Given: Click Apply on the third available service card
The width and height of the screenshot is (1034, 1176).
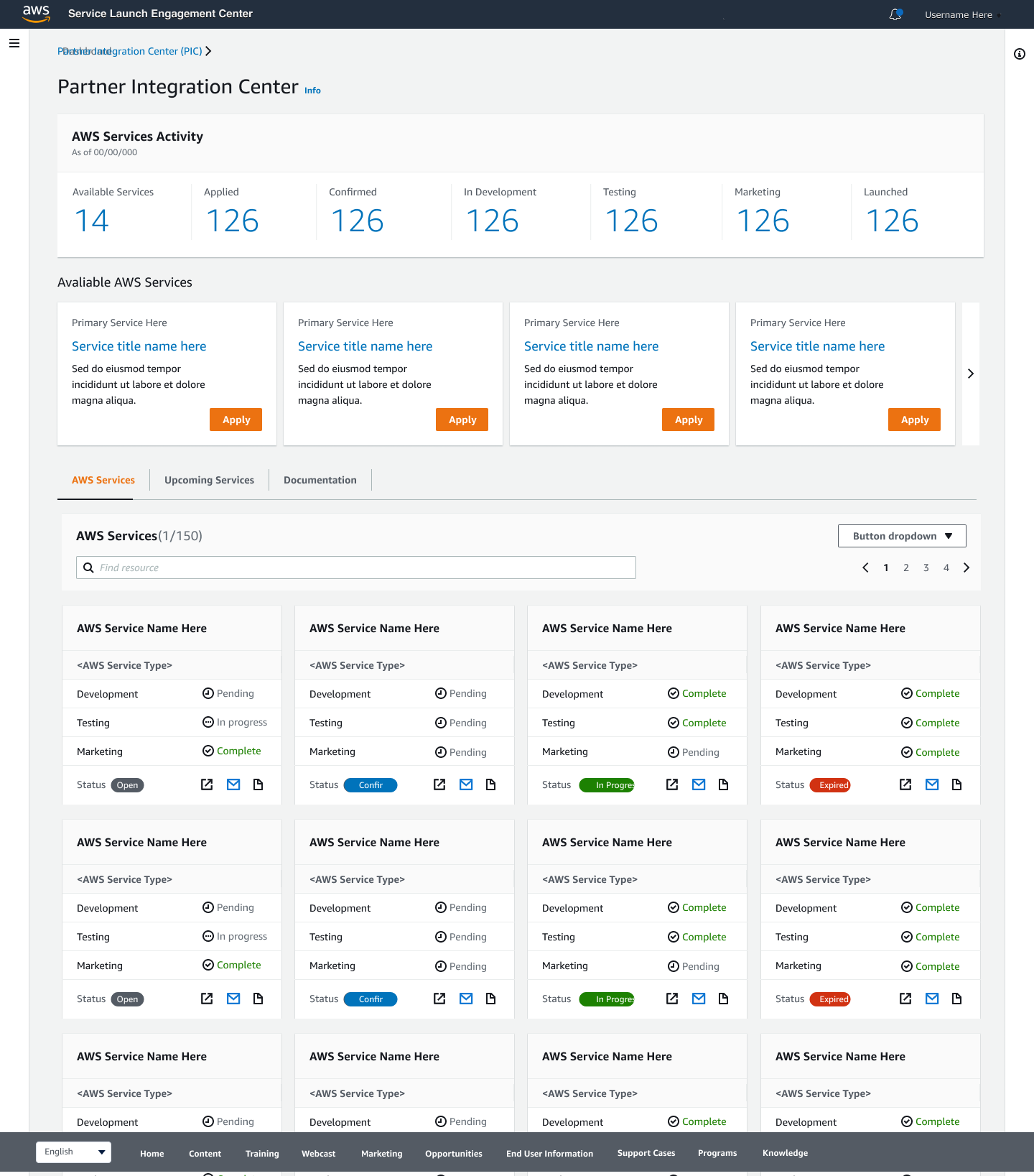Looking at the screenshot, I should (688, 420).
